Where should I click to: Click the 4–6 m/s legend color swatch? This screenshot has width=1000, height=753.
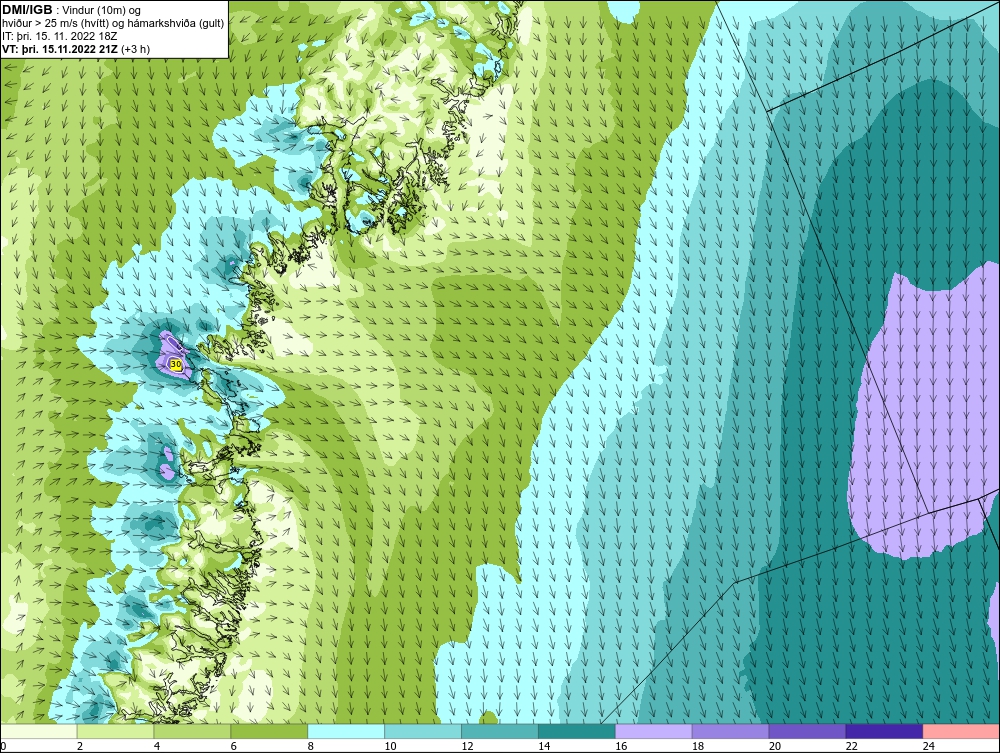(x=192, y=731)
